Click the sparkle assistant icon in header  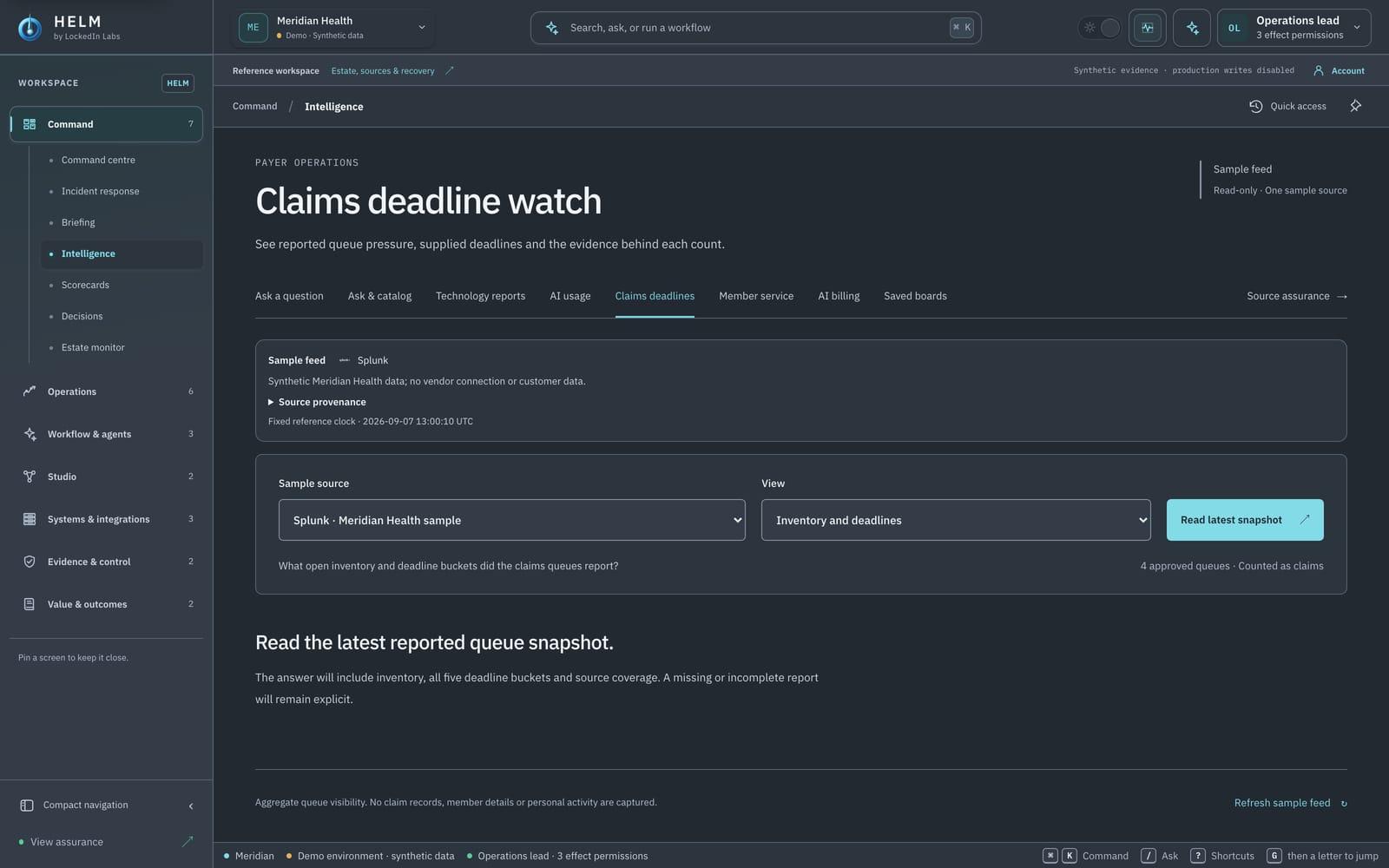coord(1192,28)
